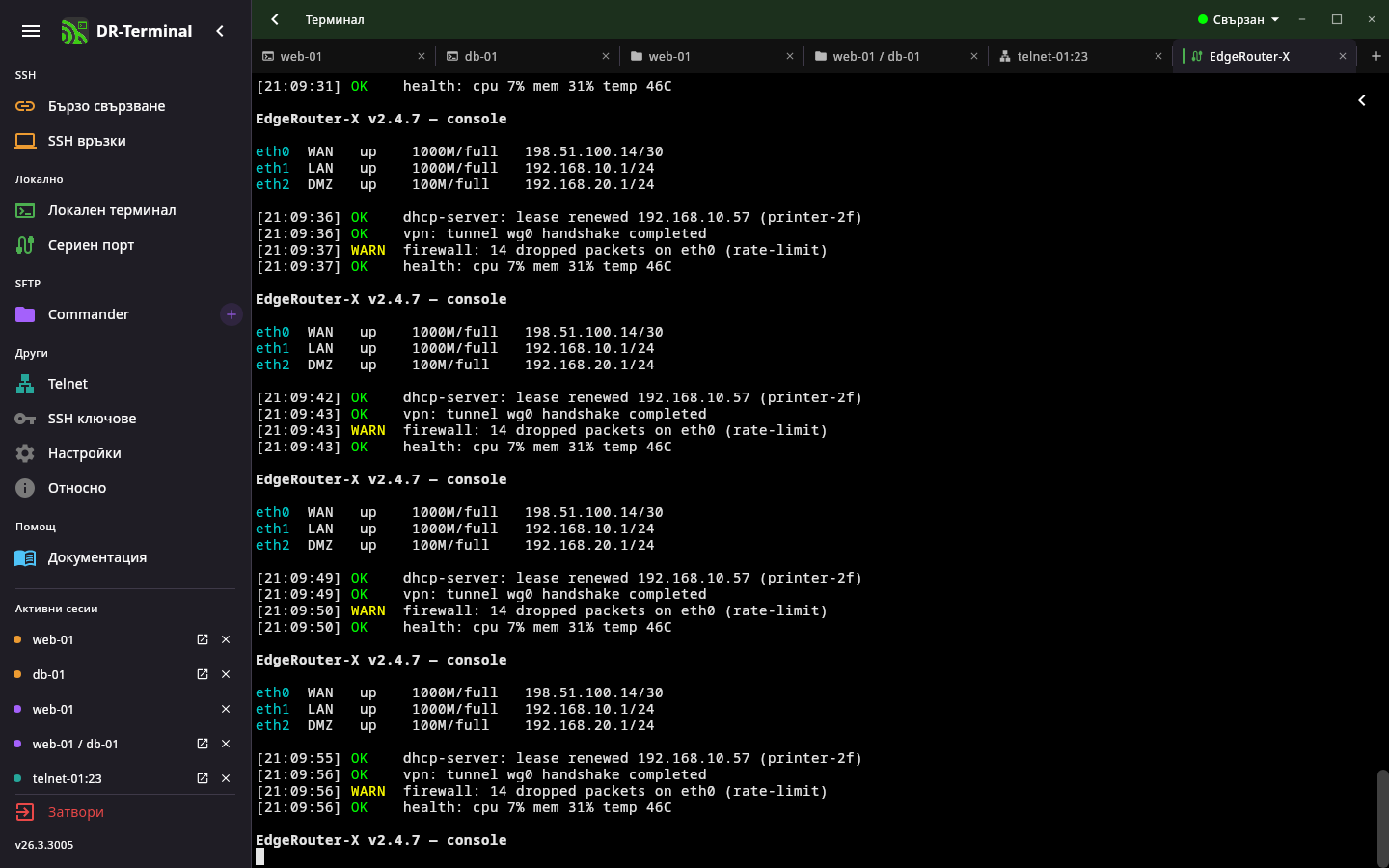Viewport: 1389px width, 868px height.
Task: Add new Commander SFTP with plus icon
Action: coord(231,314)
